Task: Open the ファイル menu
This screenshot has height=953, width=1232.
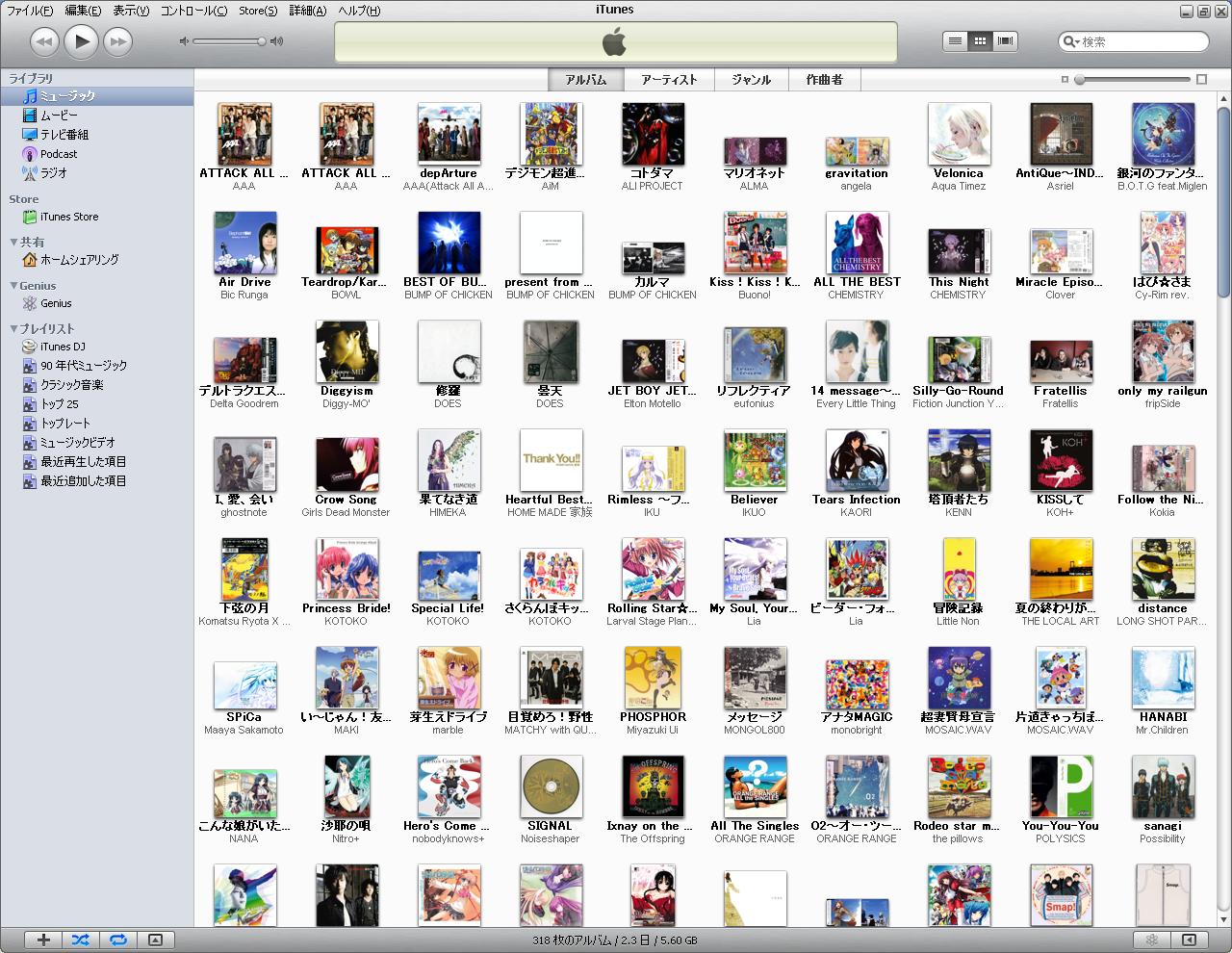Action: (x=30, y=11)
